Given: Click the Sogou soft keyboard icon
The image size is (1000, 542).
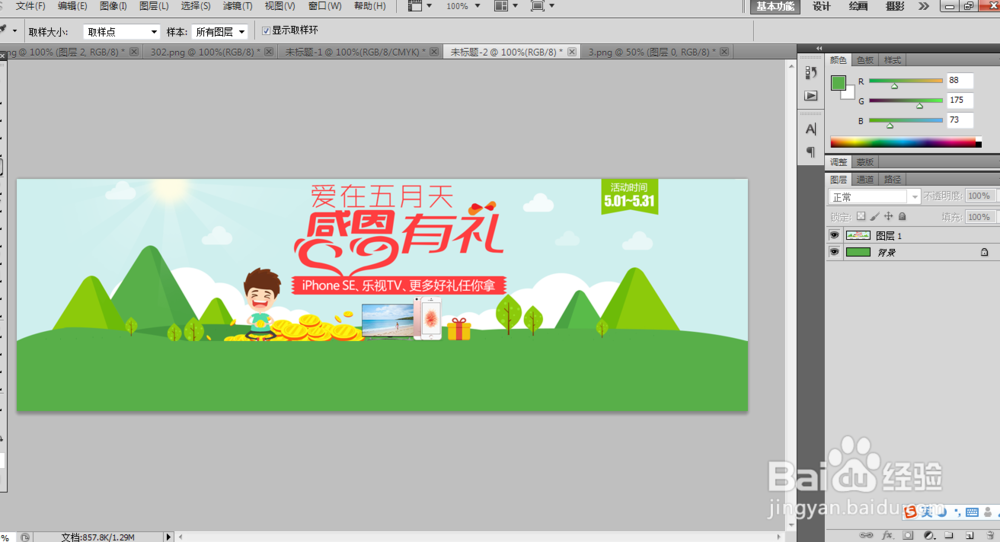Looking at the screenshot, I should pos(972,512).
